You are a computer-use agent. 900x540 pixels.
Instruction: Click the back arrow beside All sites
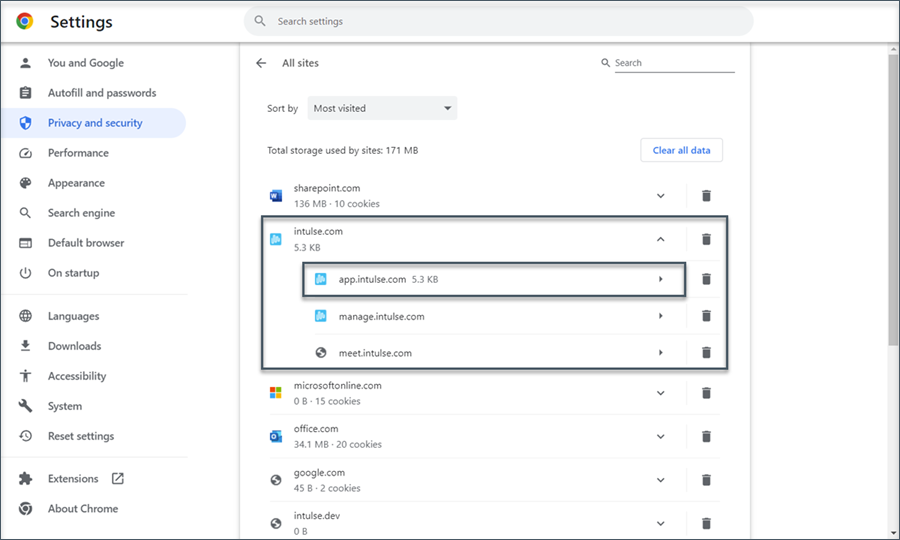[261, 63]
